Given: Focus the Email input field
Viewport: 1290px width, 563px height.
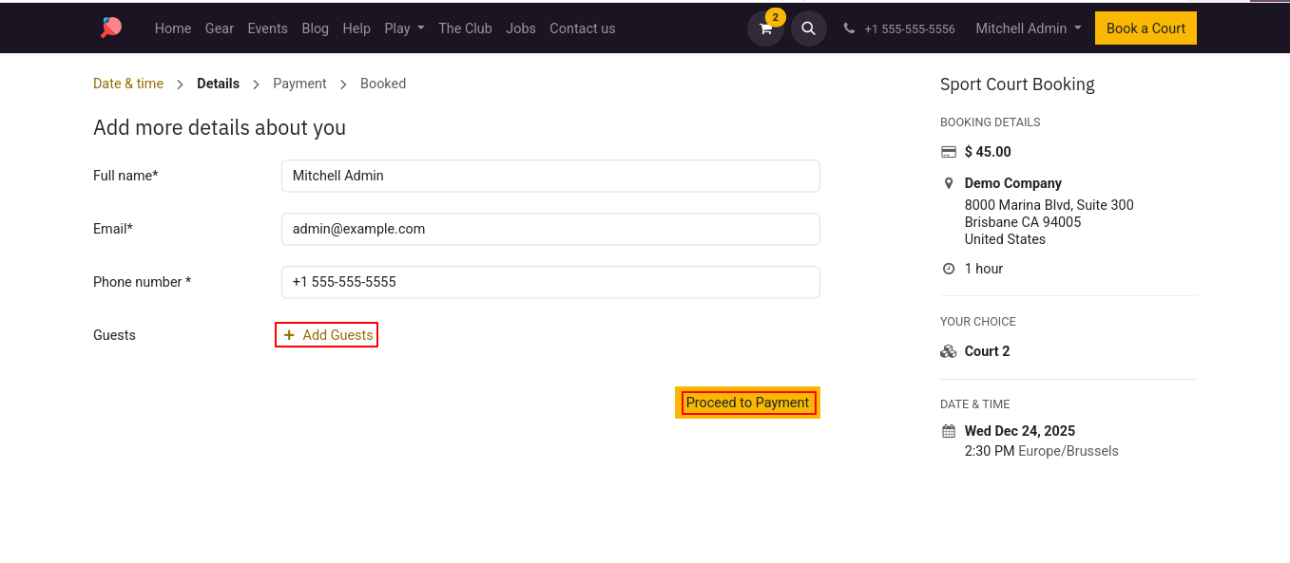Looking at the screenshot, I should 550,229.
